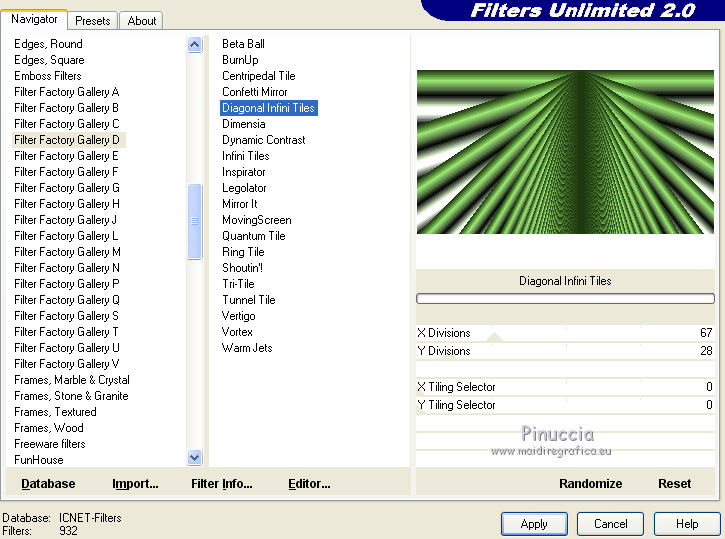Select the Dynamic Contrast filter
This screenshot has height=539, width=725.
click(x=264, y=140)
